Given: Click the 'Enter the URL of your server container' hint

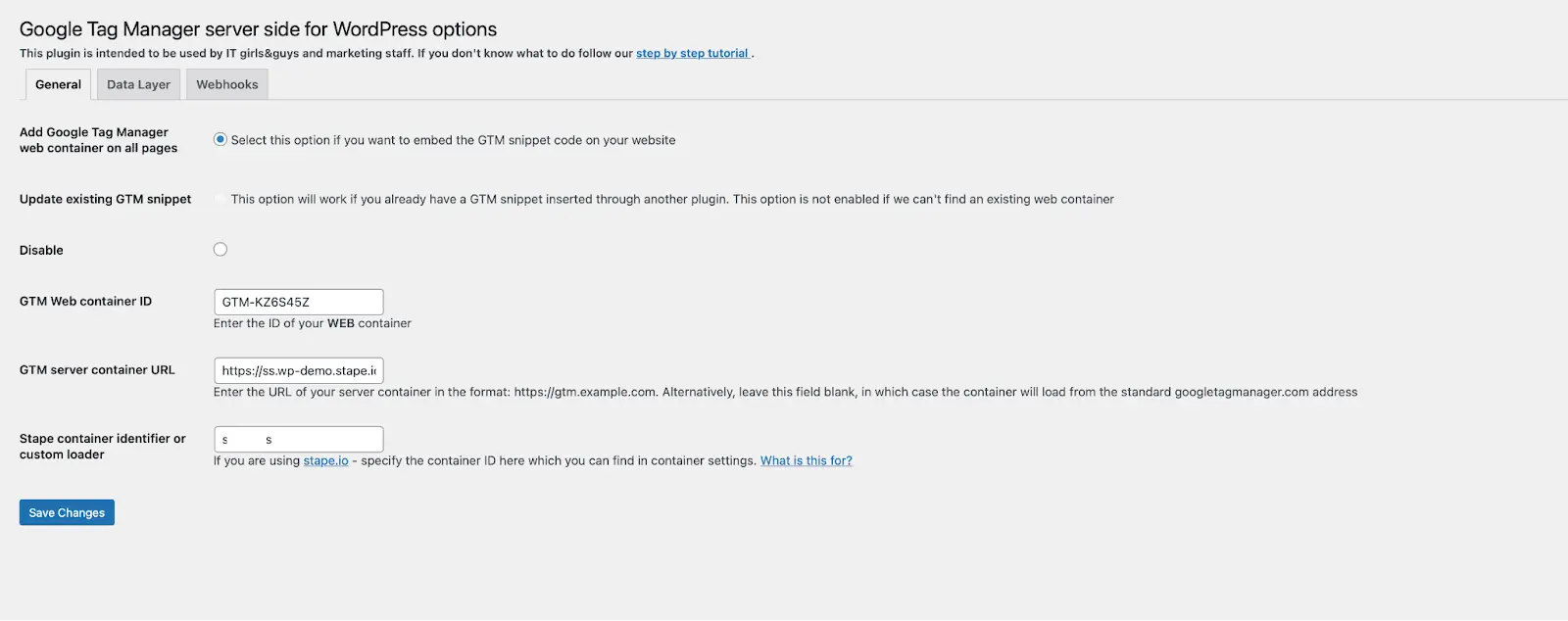Looking at the screenshot, I should [x=785, y=392].
